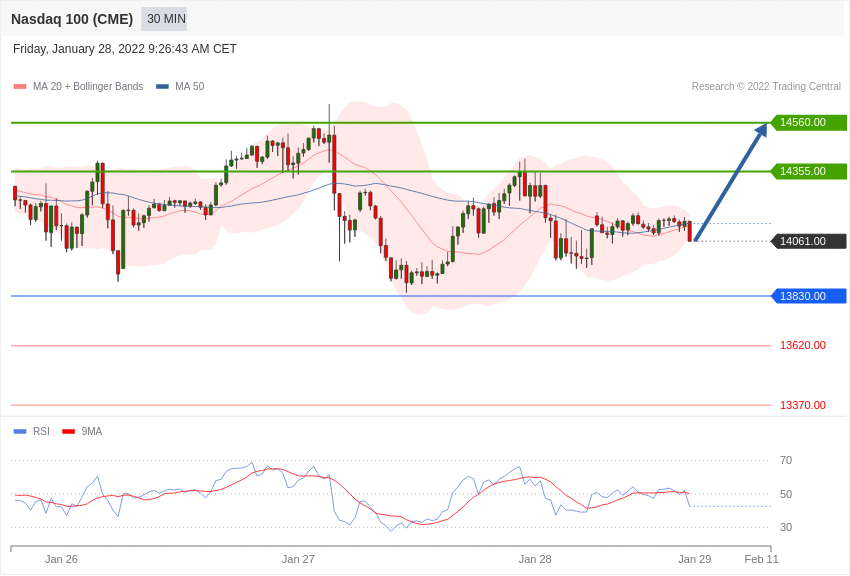The image size is (850, 576).
Task: Click the Jan 29 date axis label
Action: click(x=694, y=559)
